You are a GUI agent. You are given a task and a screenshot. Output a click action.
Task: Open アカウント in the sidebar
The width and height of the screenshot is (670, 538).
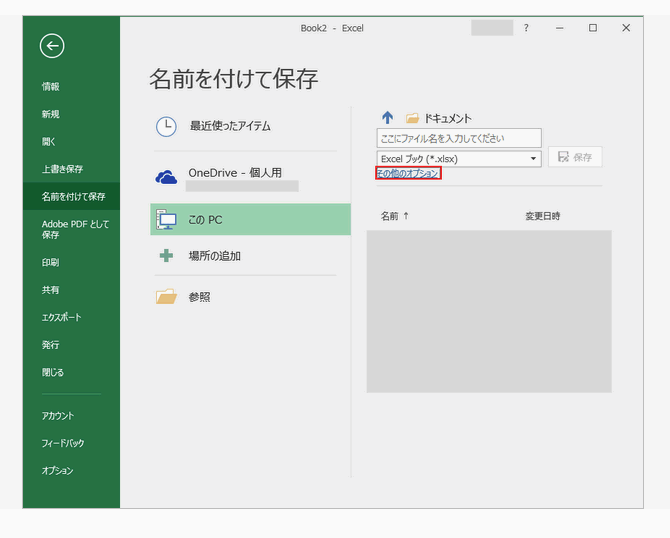58,416
